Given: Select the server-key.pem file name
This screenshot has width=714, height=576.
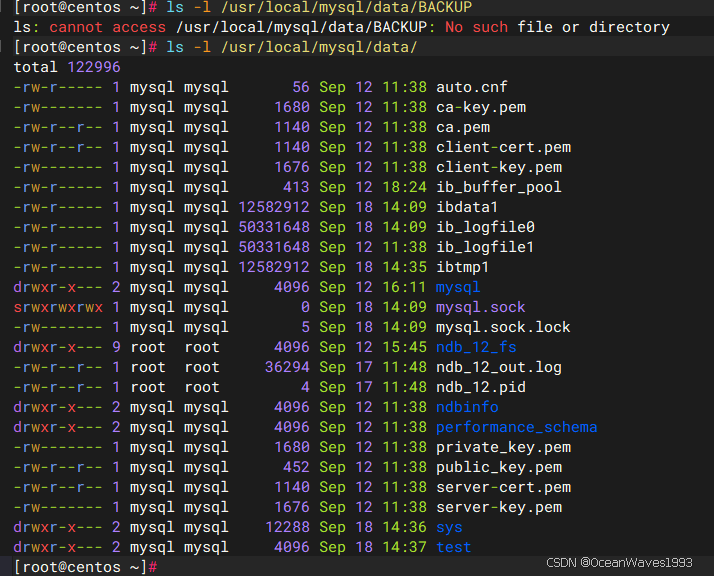Looking at the screenshot, I should (x=499, y=507).
